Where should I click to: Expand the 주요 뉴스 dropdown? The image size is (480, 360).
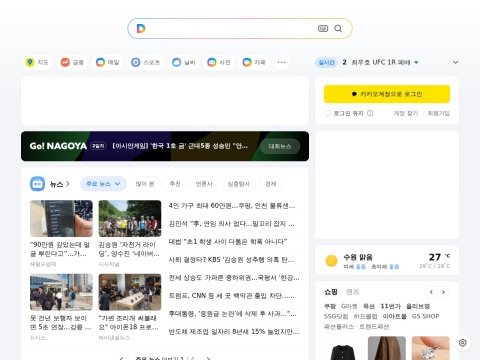pos(103,184)
